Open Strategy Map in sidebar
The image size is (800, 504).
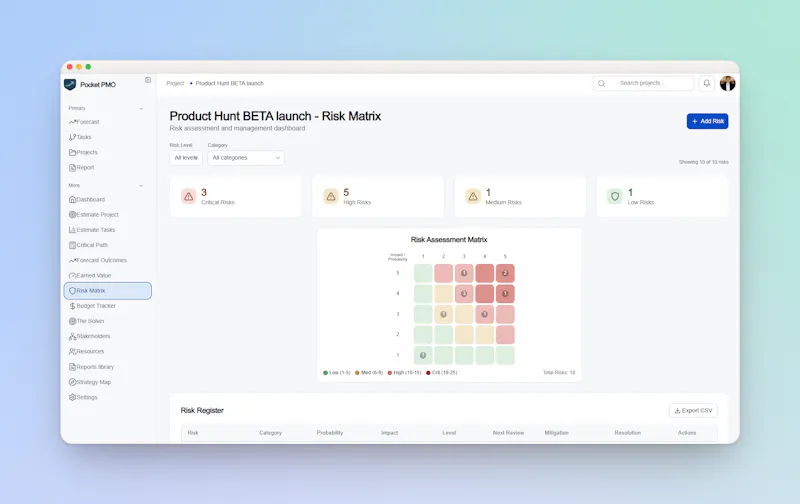click(90, 382)
